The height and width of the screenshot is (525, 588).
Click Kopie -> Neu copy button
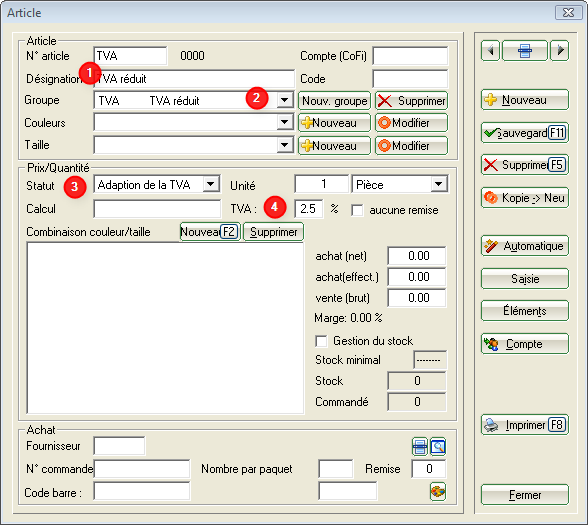(525, 198)
